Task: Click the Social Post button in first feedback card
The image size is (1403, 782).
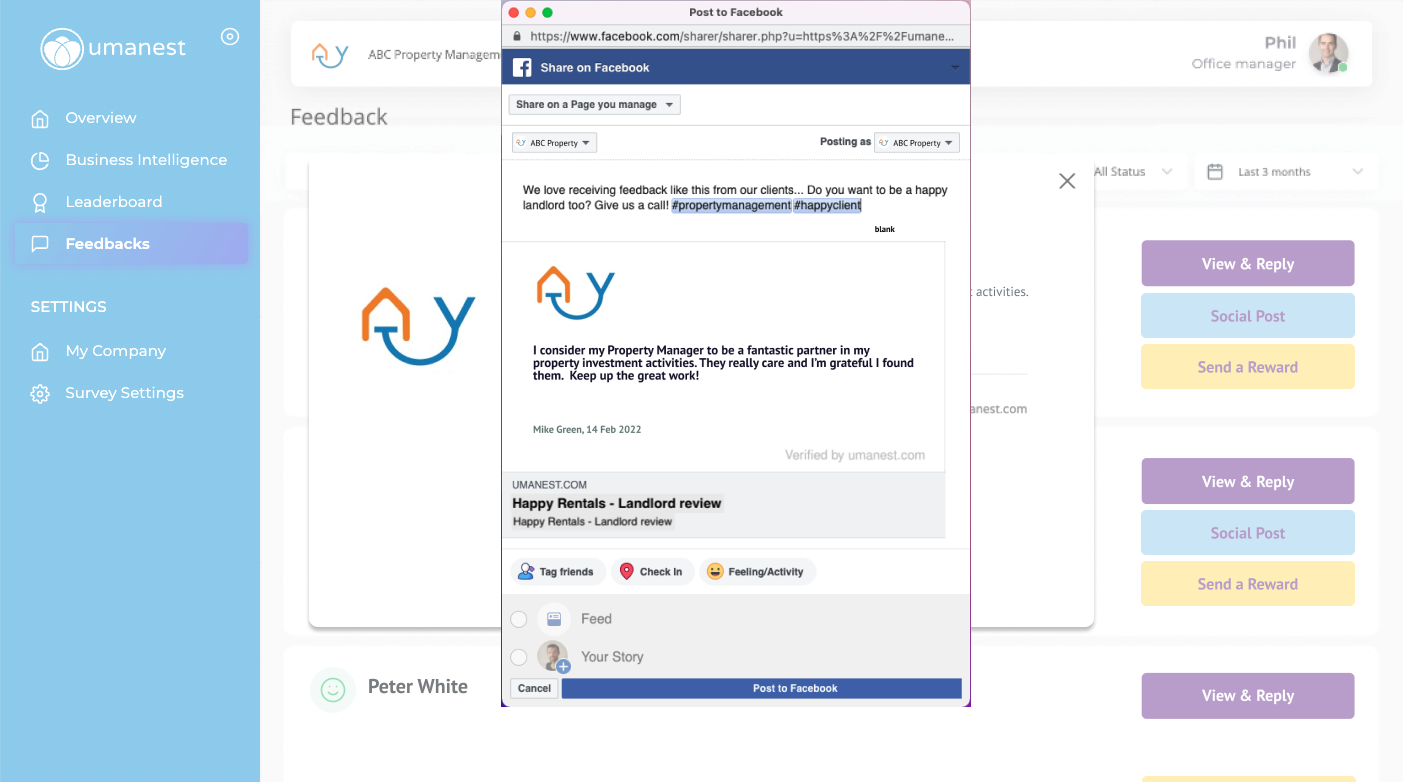Action: point(1248,316)
